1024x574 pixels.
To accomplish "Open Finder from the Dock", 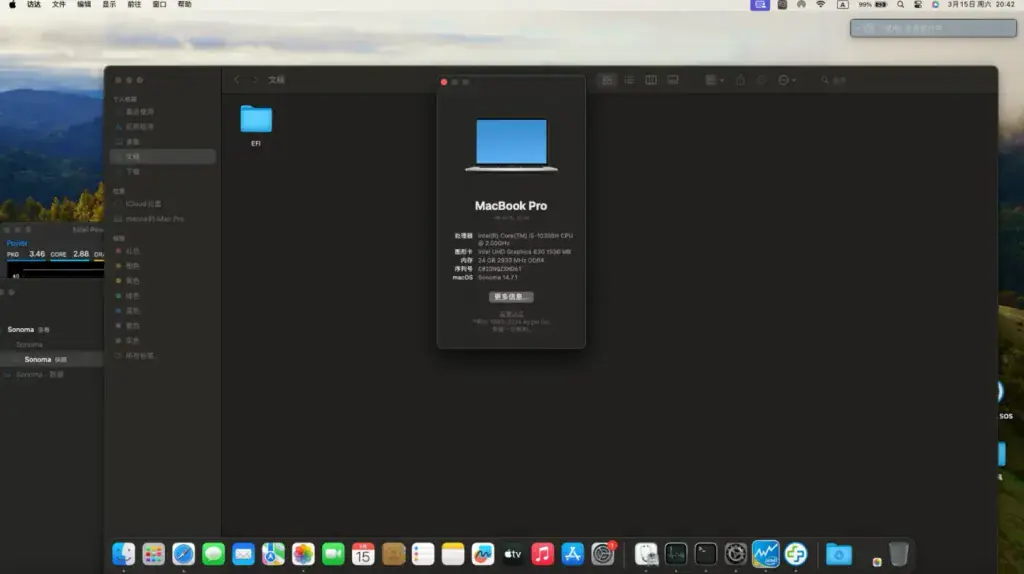I will pos(123,554).
